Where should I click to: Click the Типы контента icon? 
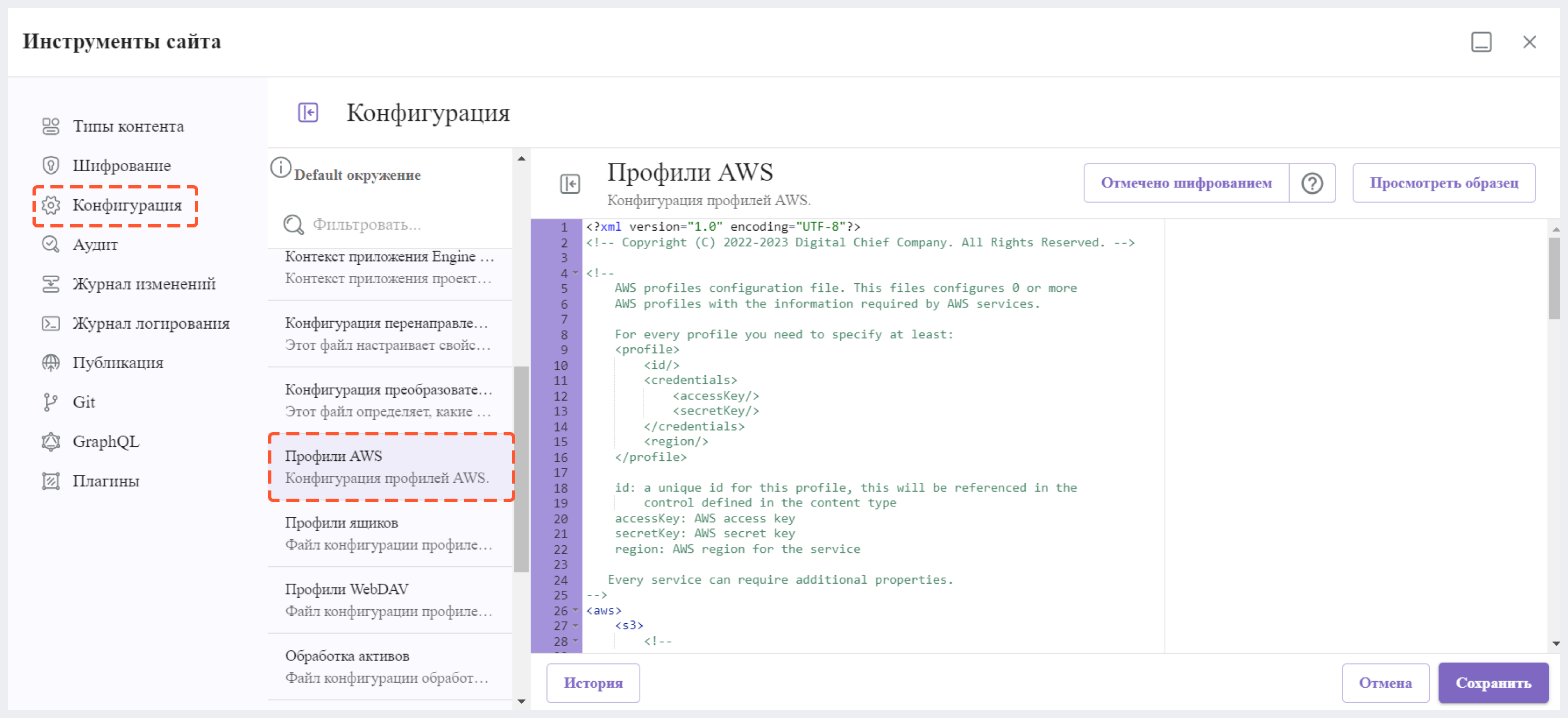(x=50, y=126)
